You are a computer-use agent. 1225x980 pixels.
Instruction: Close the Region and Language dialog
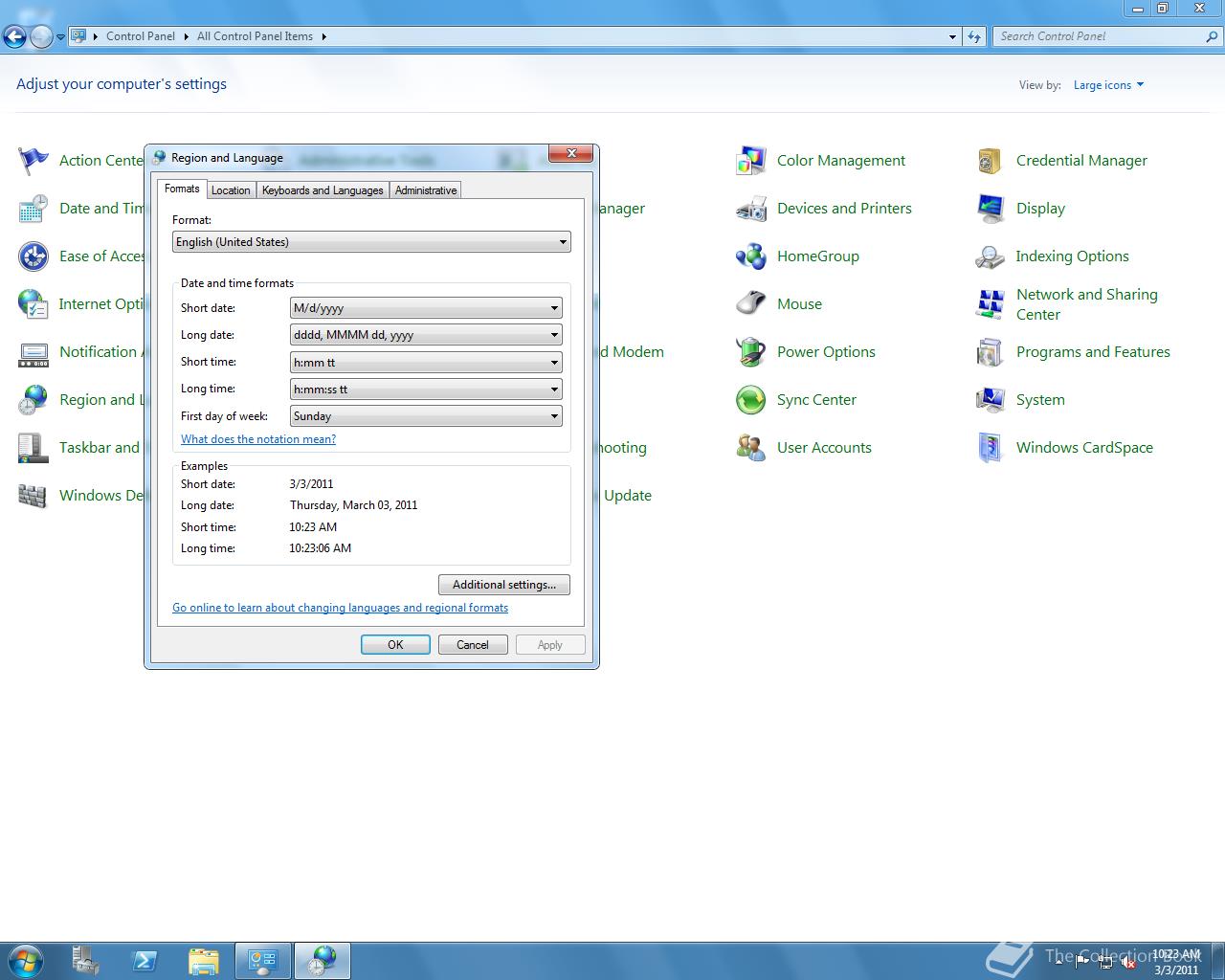[571, 153]
